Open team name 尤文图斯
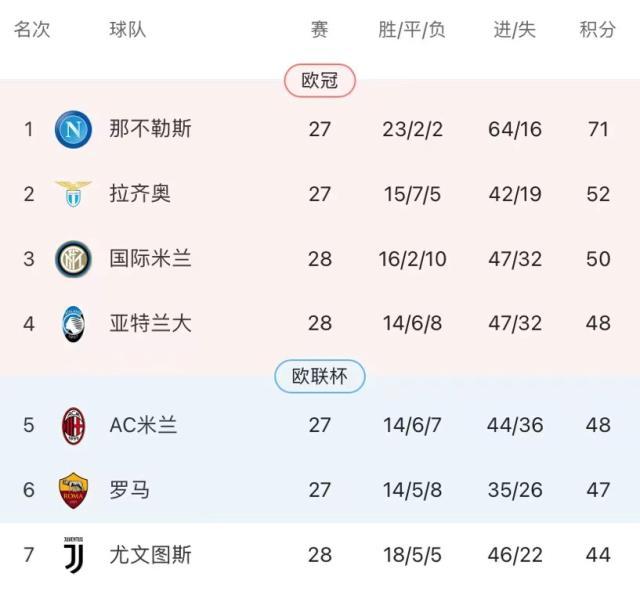 (x=151, y=555)
